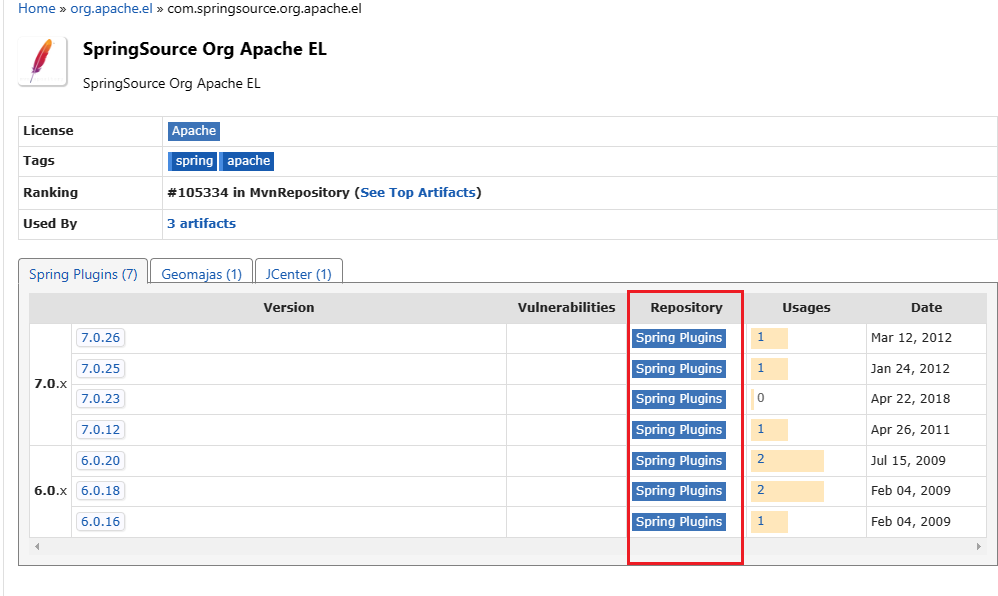The width and height of the screenshot is (998, 596).
Task: Open version 6.0.18
Action: pos(101,491)
